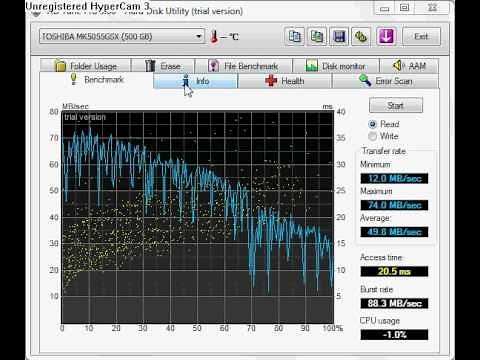Image resolution: width=480 pixels, height=360 pixels.
Task: Switch to the Erase tab
Action: coord(163,66)
